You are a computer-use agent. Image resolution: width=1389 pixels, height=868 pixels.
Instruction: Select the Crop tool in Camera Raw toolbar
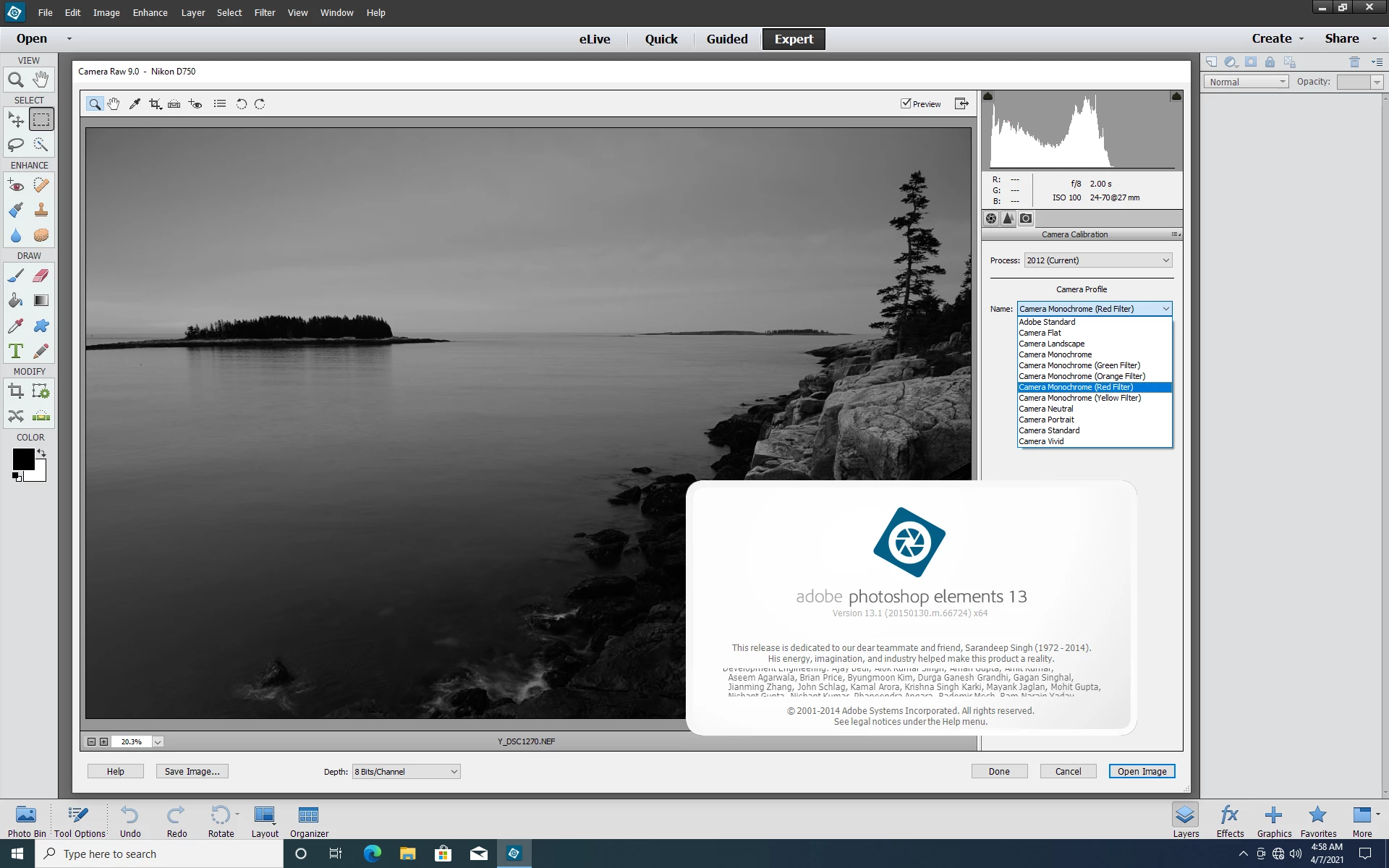pos(154,104)
